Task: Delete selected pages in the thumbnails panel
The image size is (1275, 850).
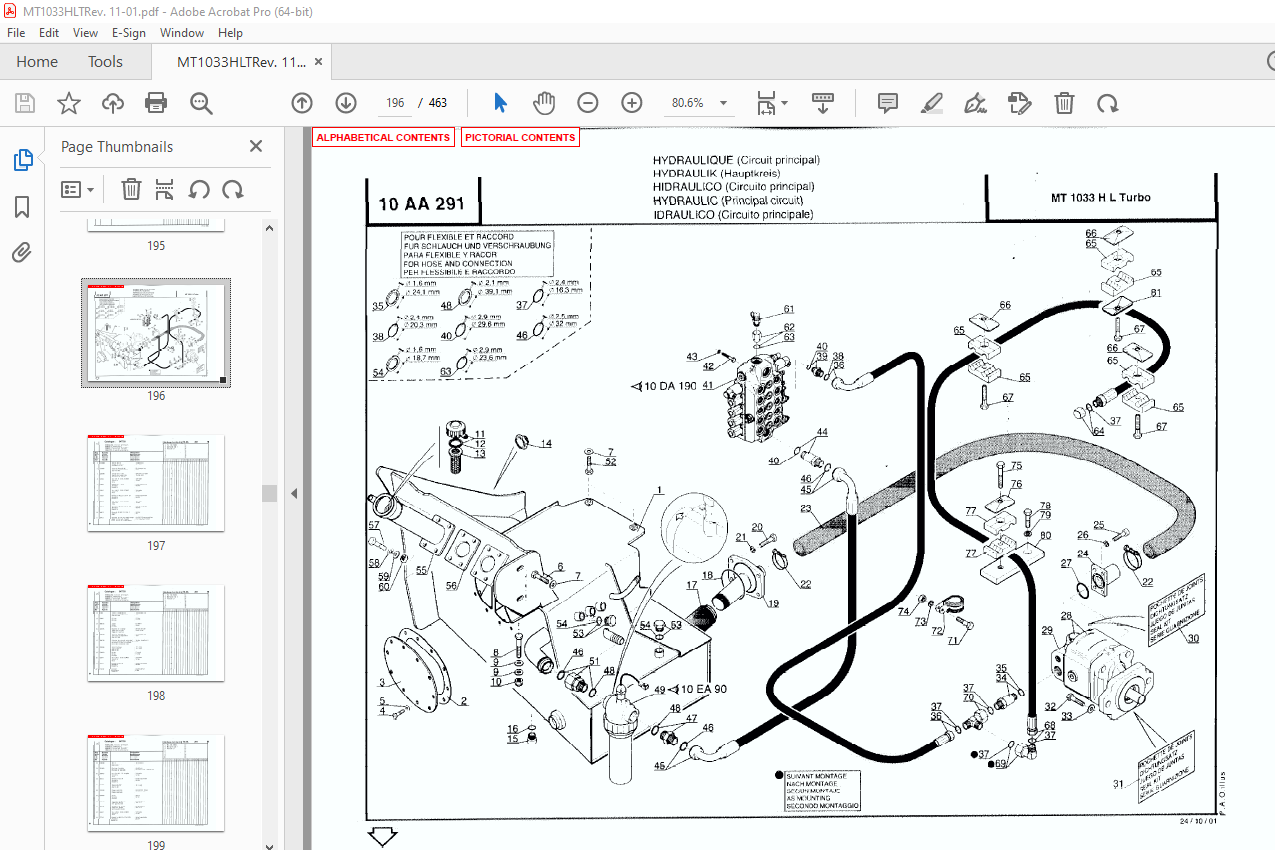Action: [x=131, y=189]
